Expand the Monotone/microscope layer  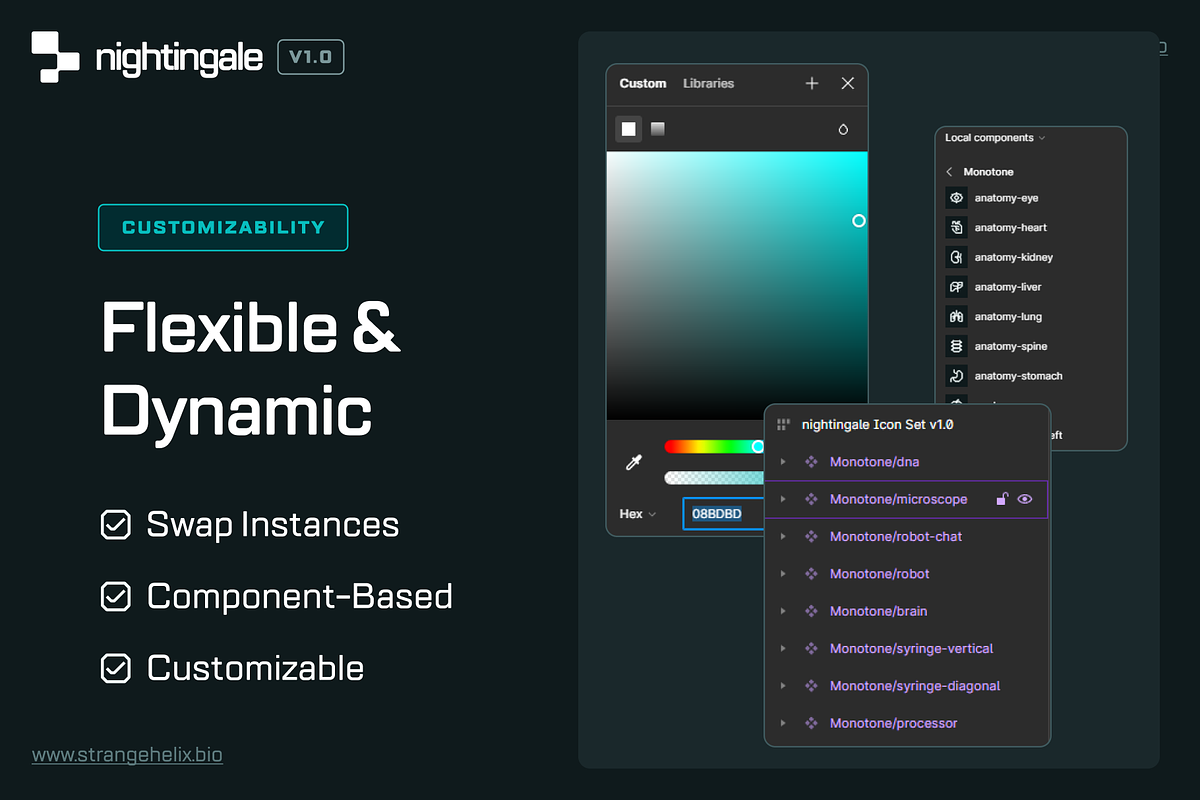click(783, 499)
